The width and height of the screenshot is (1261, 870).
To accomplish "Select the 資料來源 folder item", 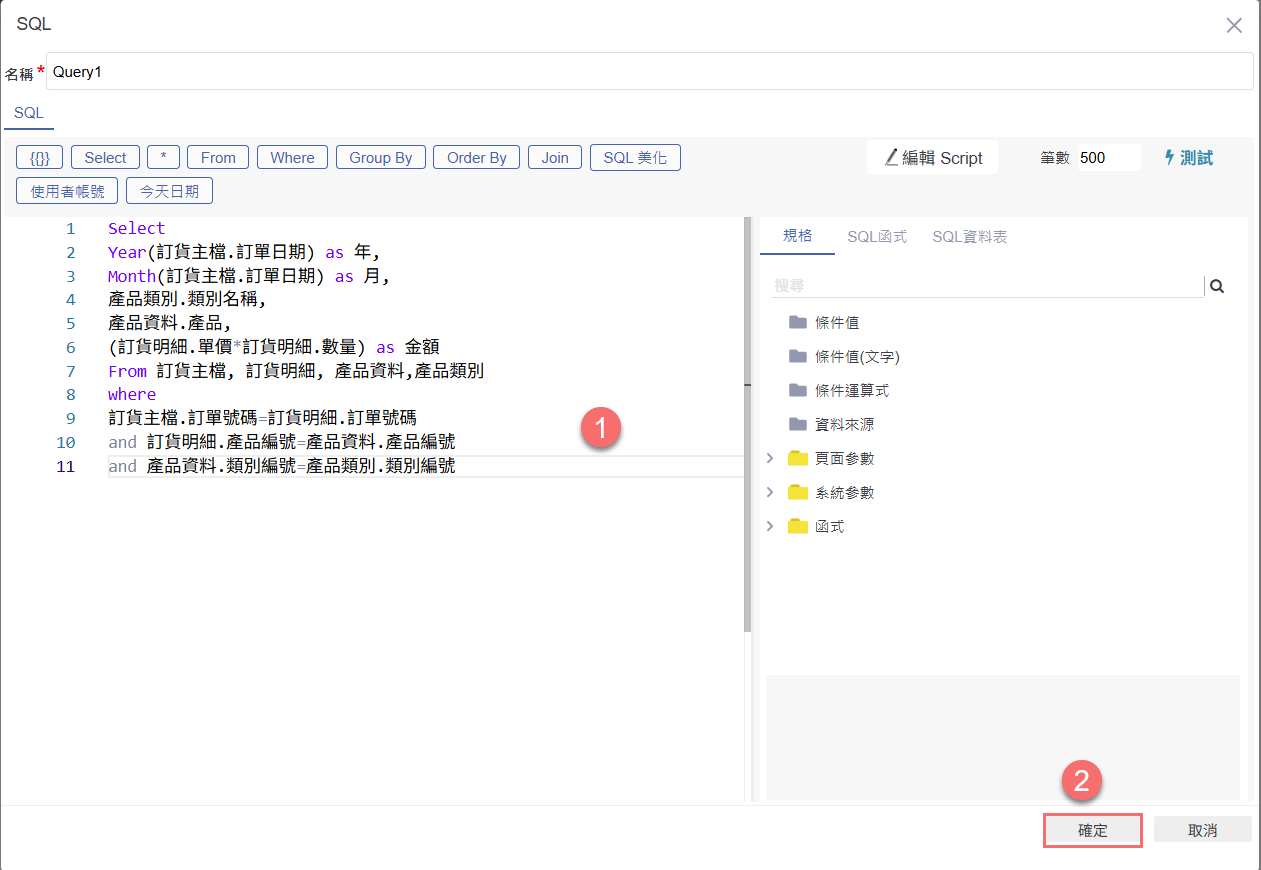I will pos(844,425).
